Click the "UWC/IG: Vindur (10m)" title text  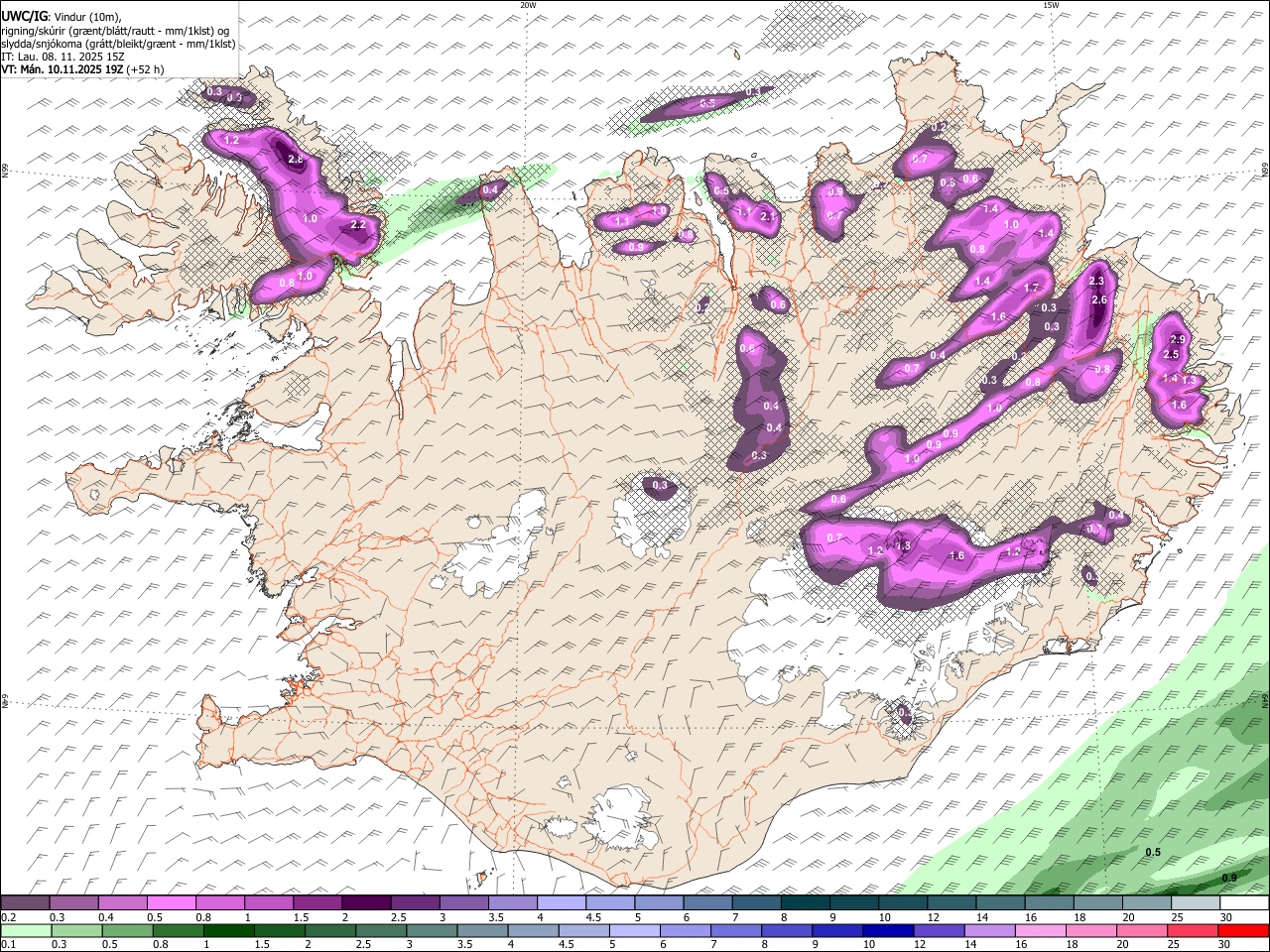pos(61,17)
